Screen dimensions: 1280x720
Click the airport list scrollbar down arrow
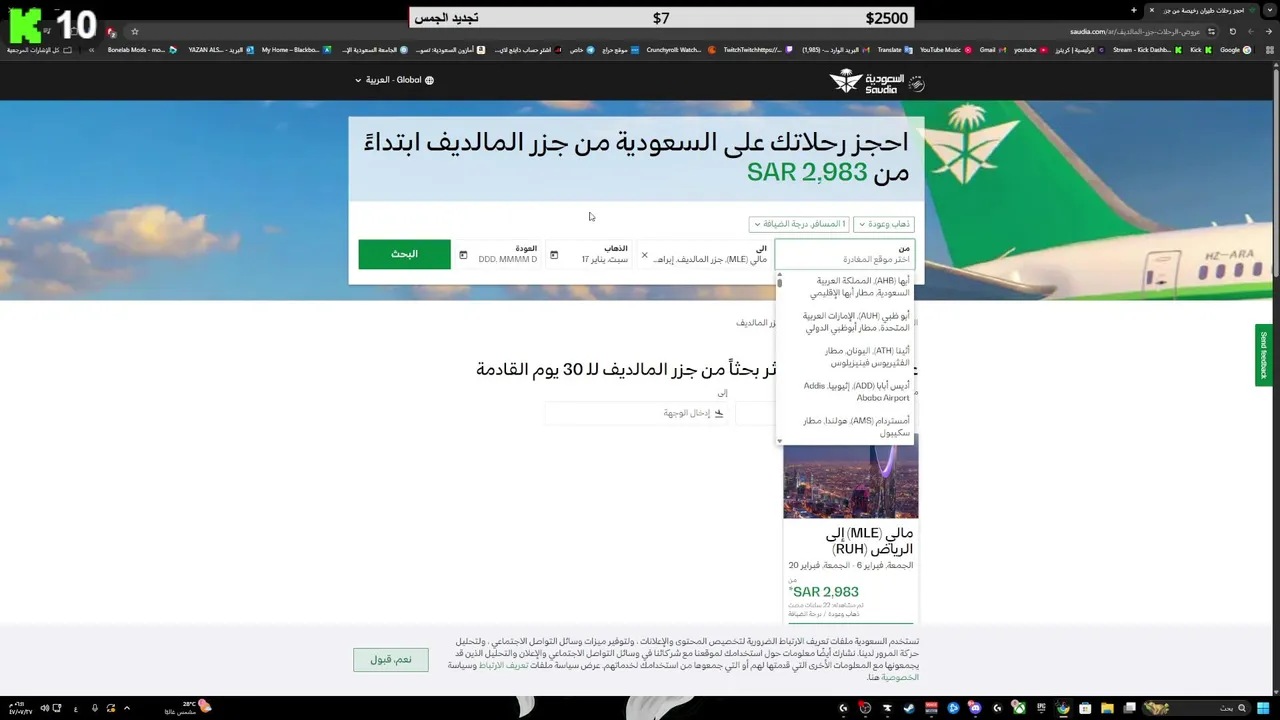point(779,441)
